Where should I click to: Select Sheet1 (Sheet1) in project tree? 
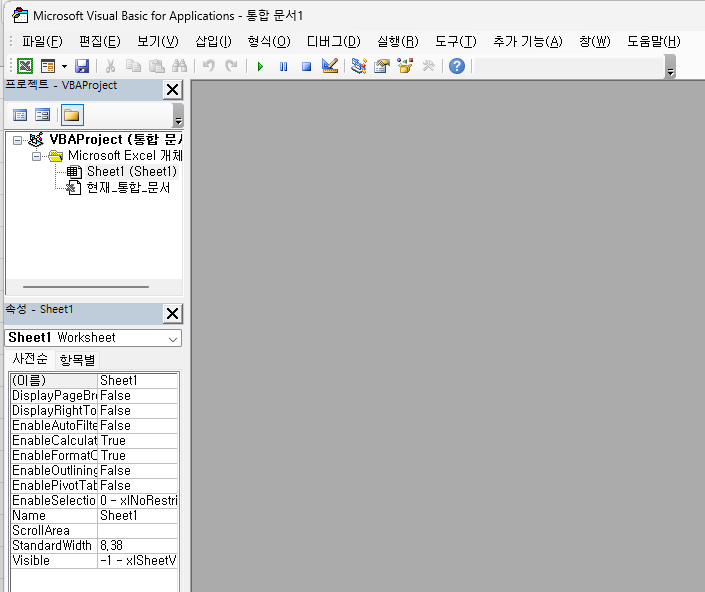132,172
